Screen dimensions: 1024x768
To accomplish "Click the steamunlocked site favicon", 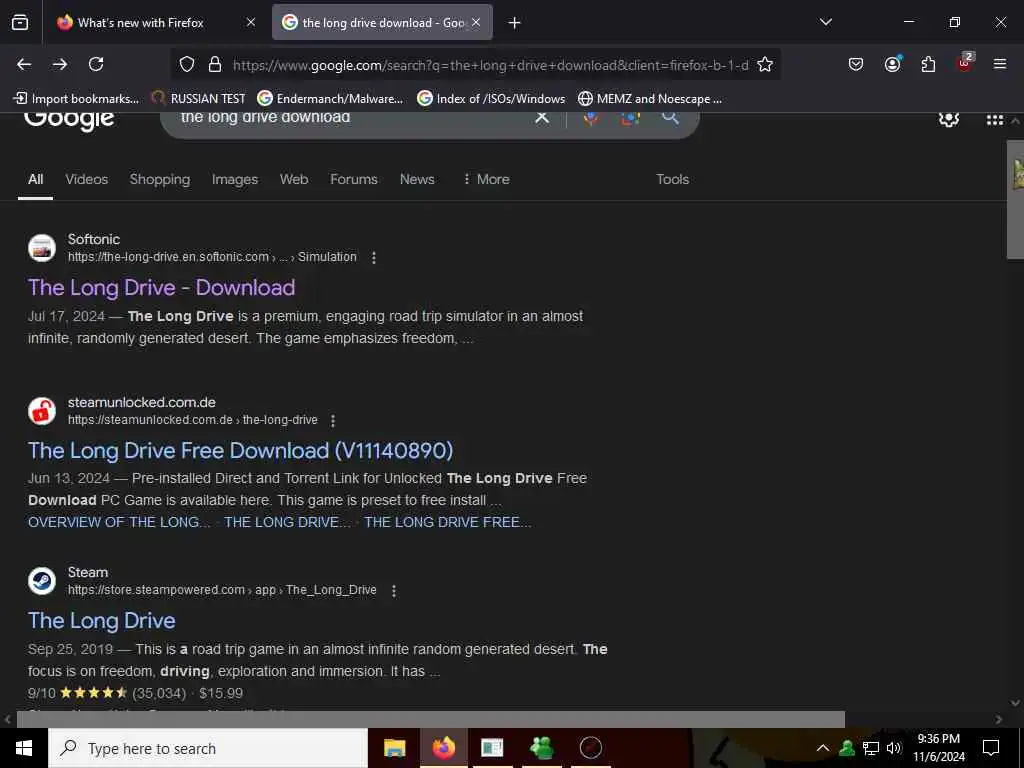I will click(42, 411).
